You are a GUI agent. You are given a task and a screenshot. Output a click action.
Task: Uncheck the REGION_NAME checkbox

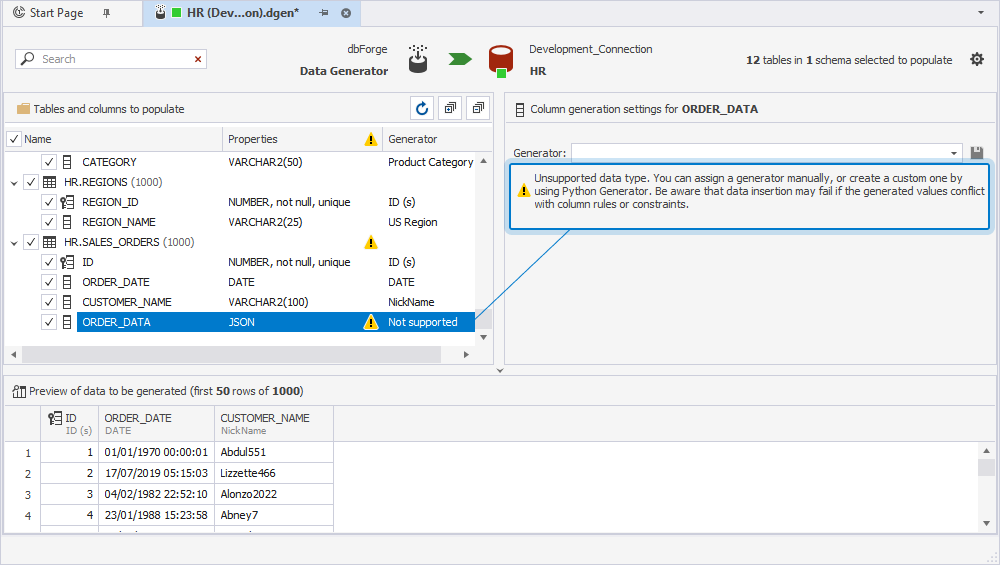[x=49, y=222]
